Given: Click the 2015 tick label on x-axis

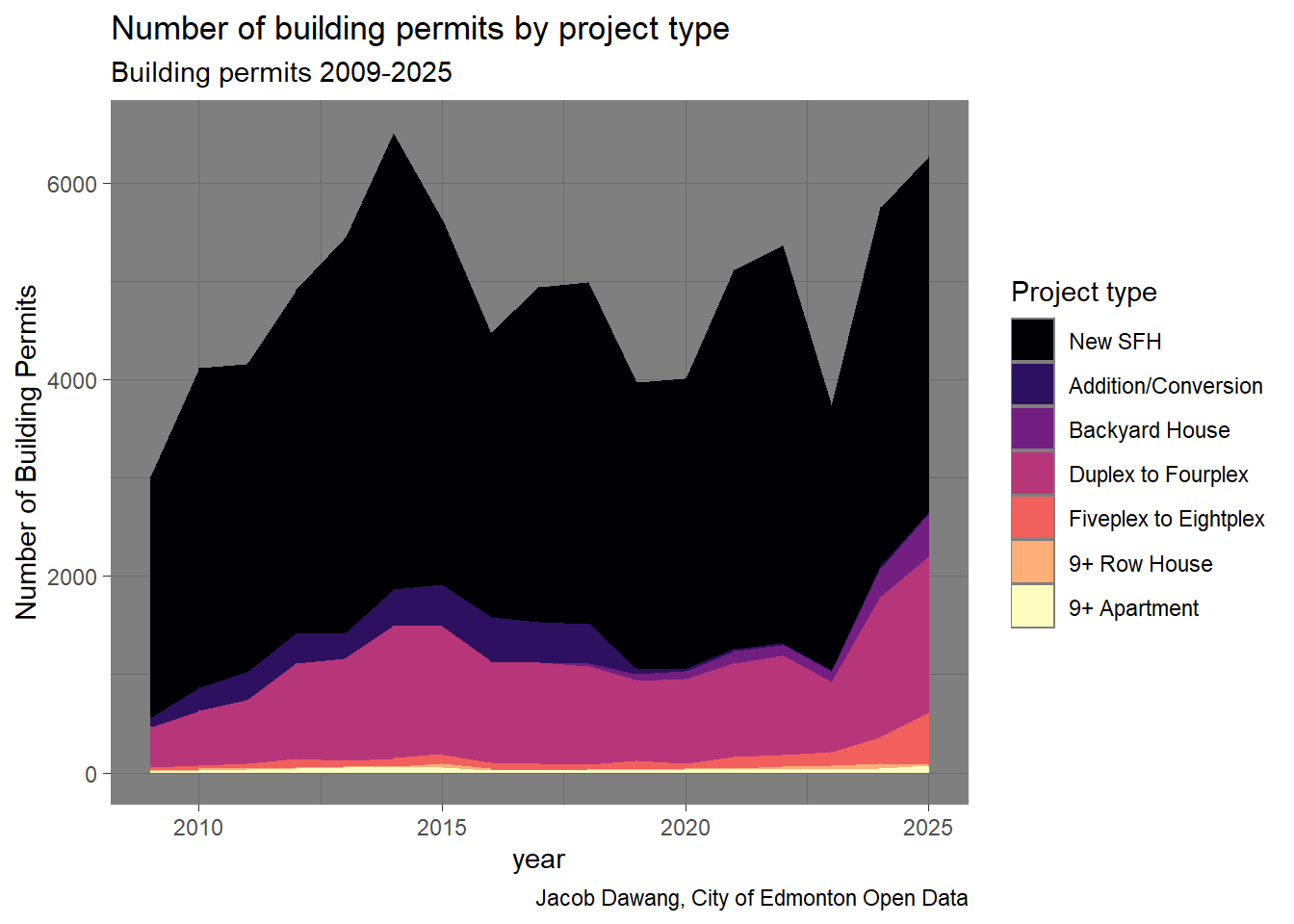Looking at the screenshot, I should coord(442,828).
